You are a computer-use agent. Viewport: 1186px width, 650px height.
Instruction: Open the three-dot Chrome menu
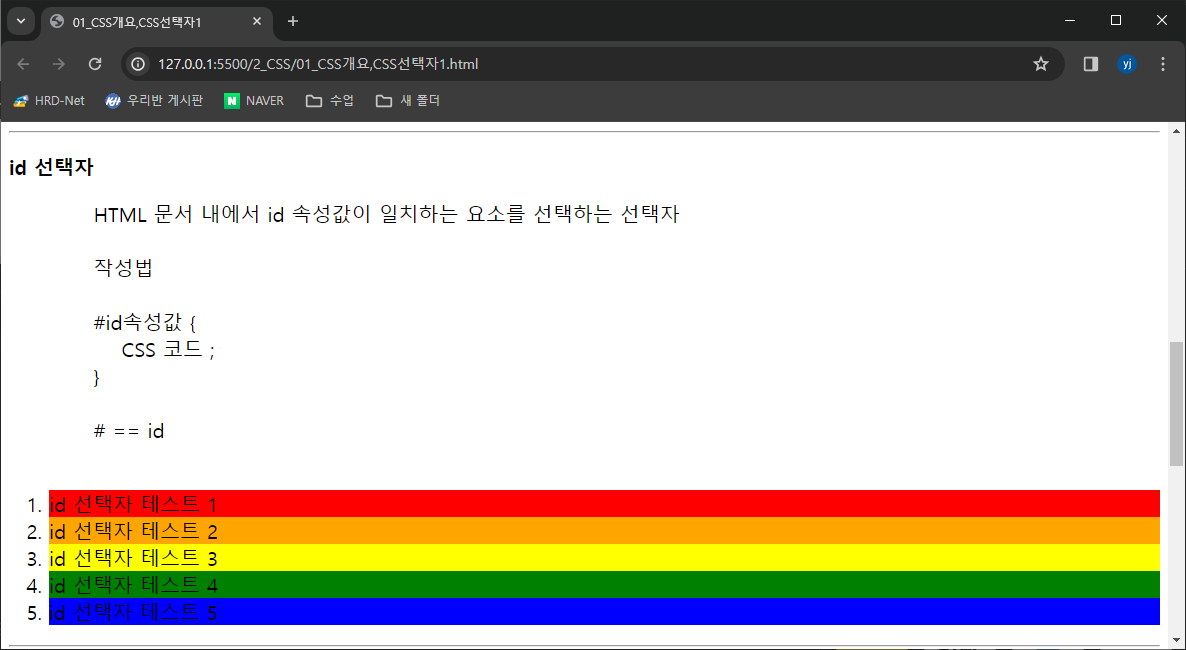pos(1162,63)
